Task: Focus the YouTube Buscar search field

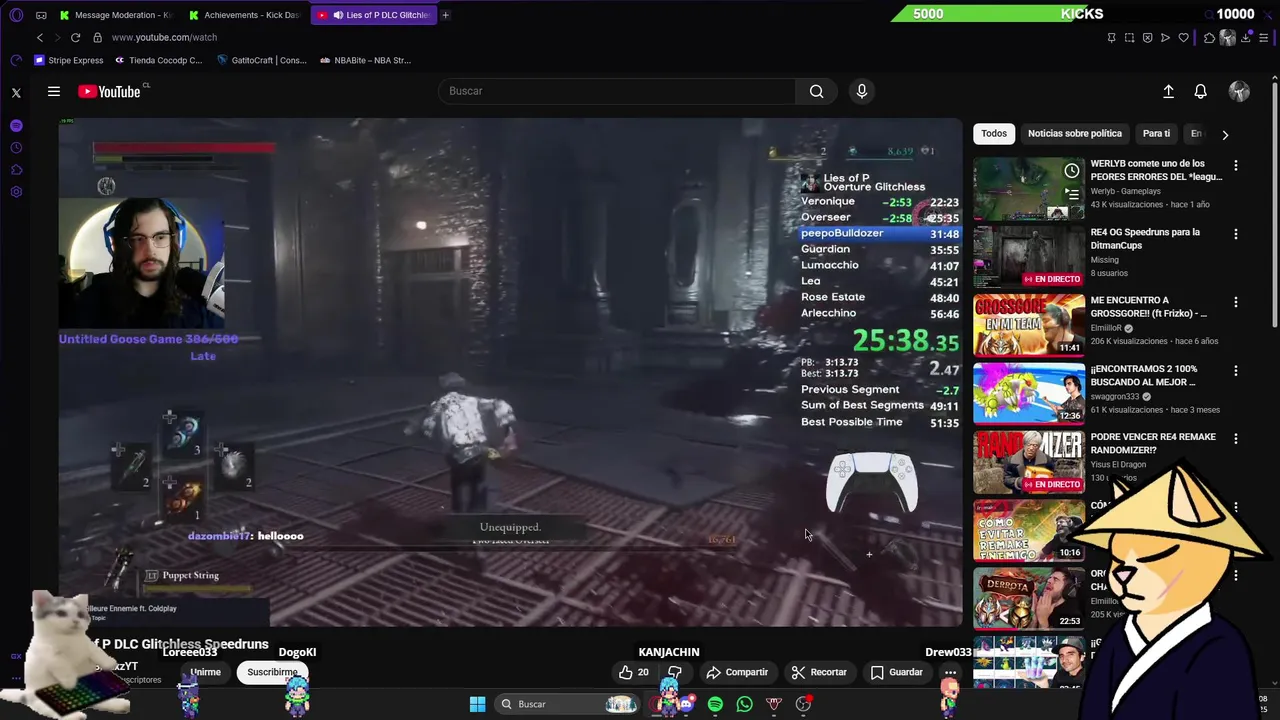Action: point(617,91)
